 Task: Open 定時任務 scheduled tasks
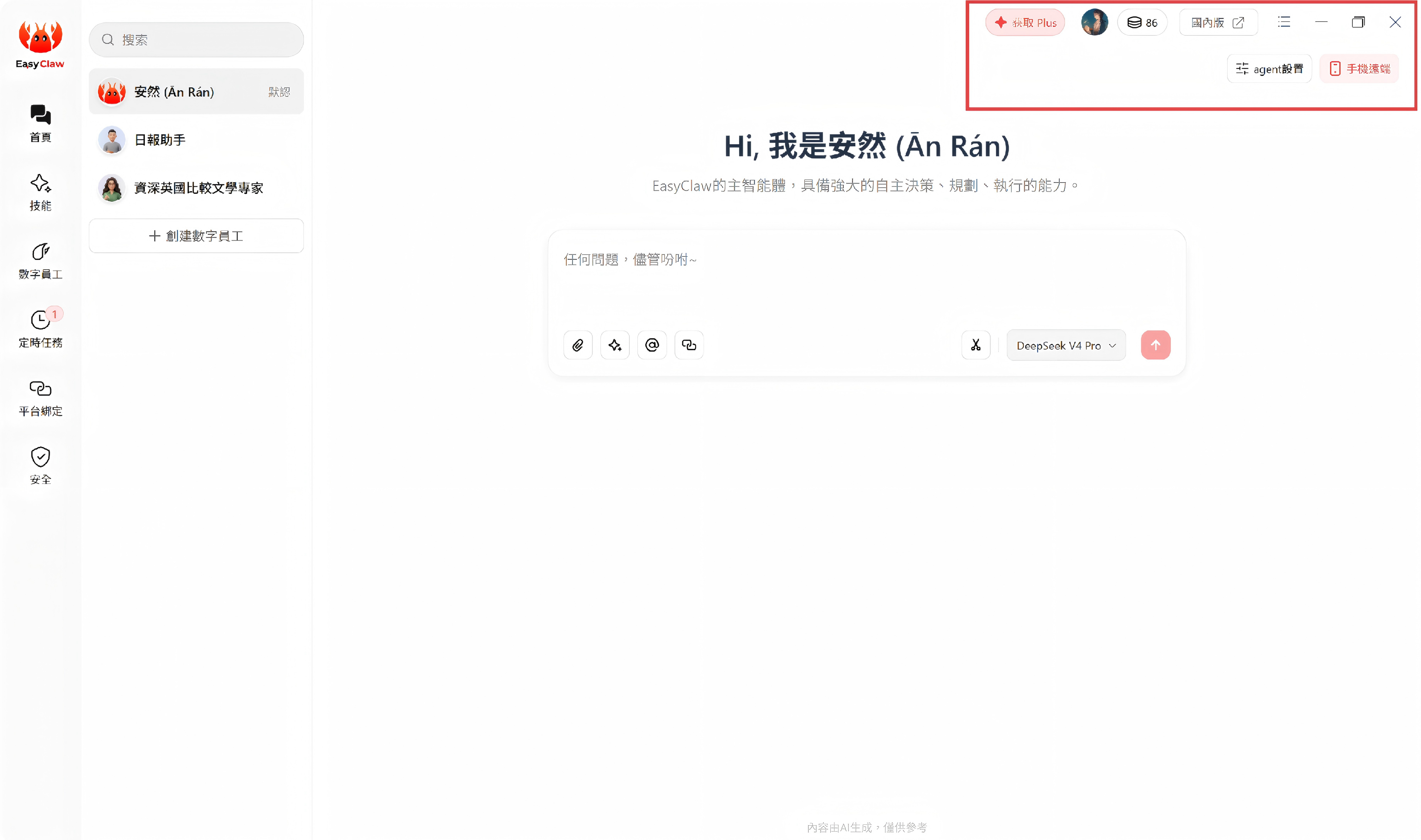40,329
